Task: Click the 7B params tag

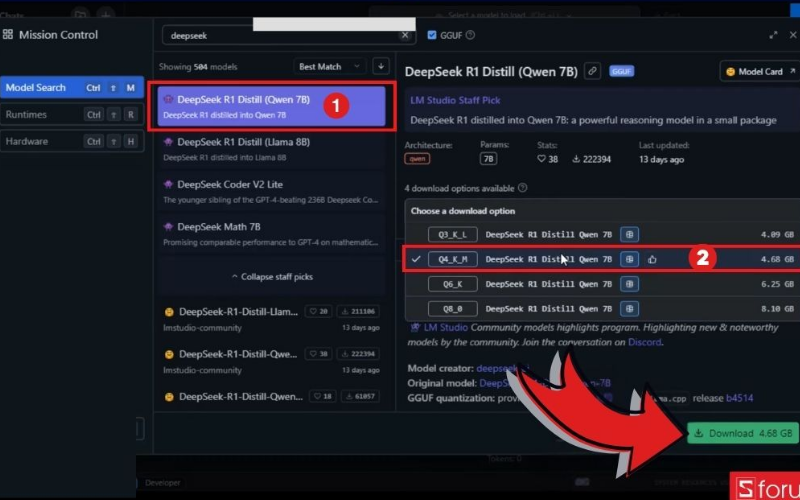Action: point(488,159)
